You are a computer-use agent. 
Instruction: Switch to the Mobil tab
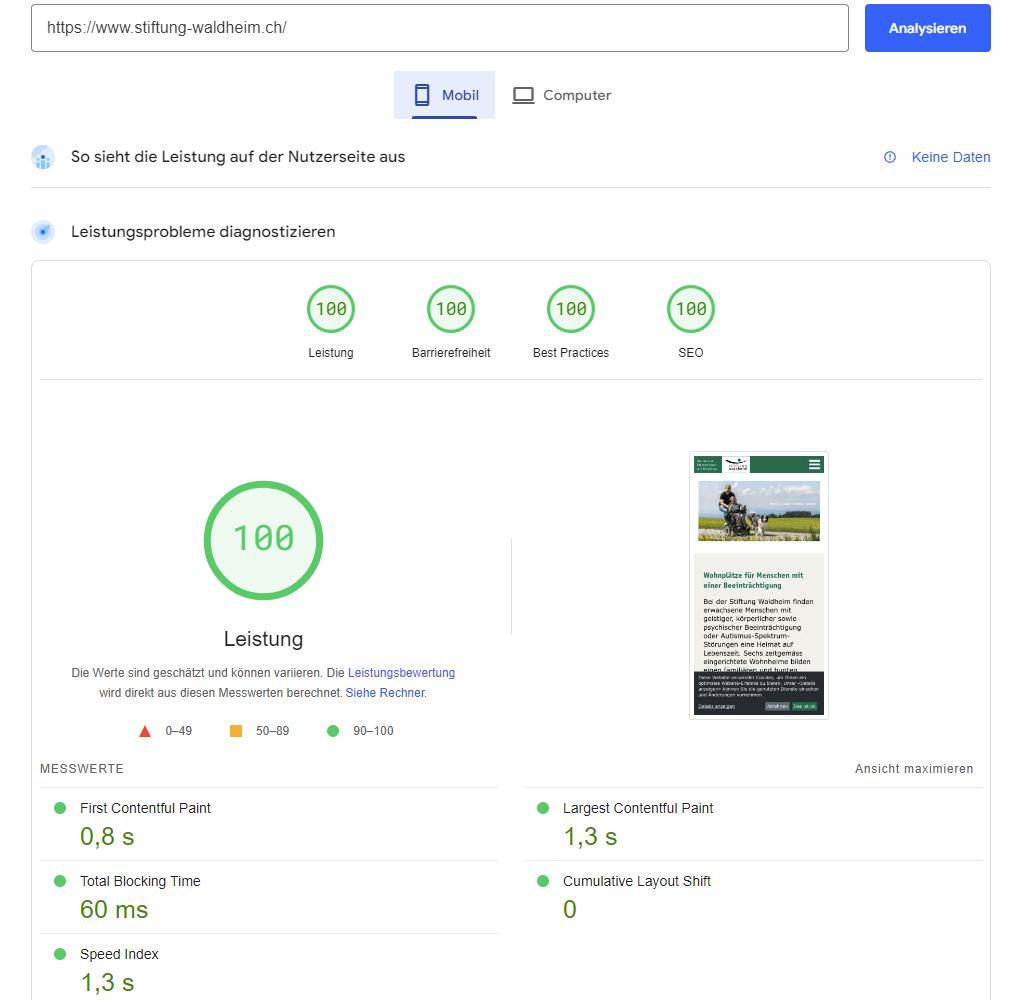445,95
